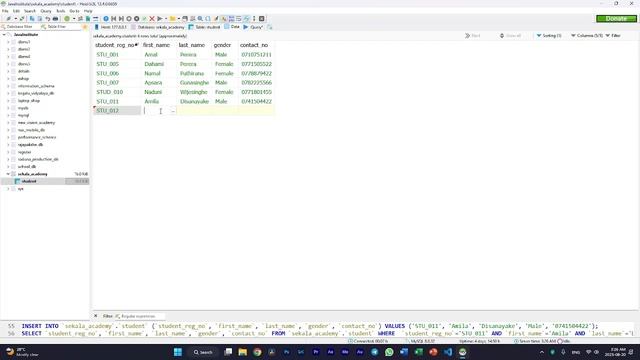640x360 pixels.
Task: Open the File menu
Action: [5, 11]
